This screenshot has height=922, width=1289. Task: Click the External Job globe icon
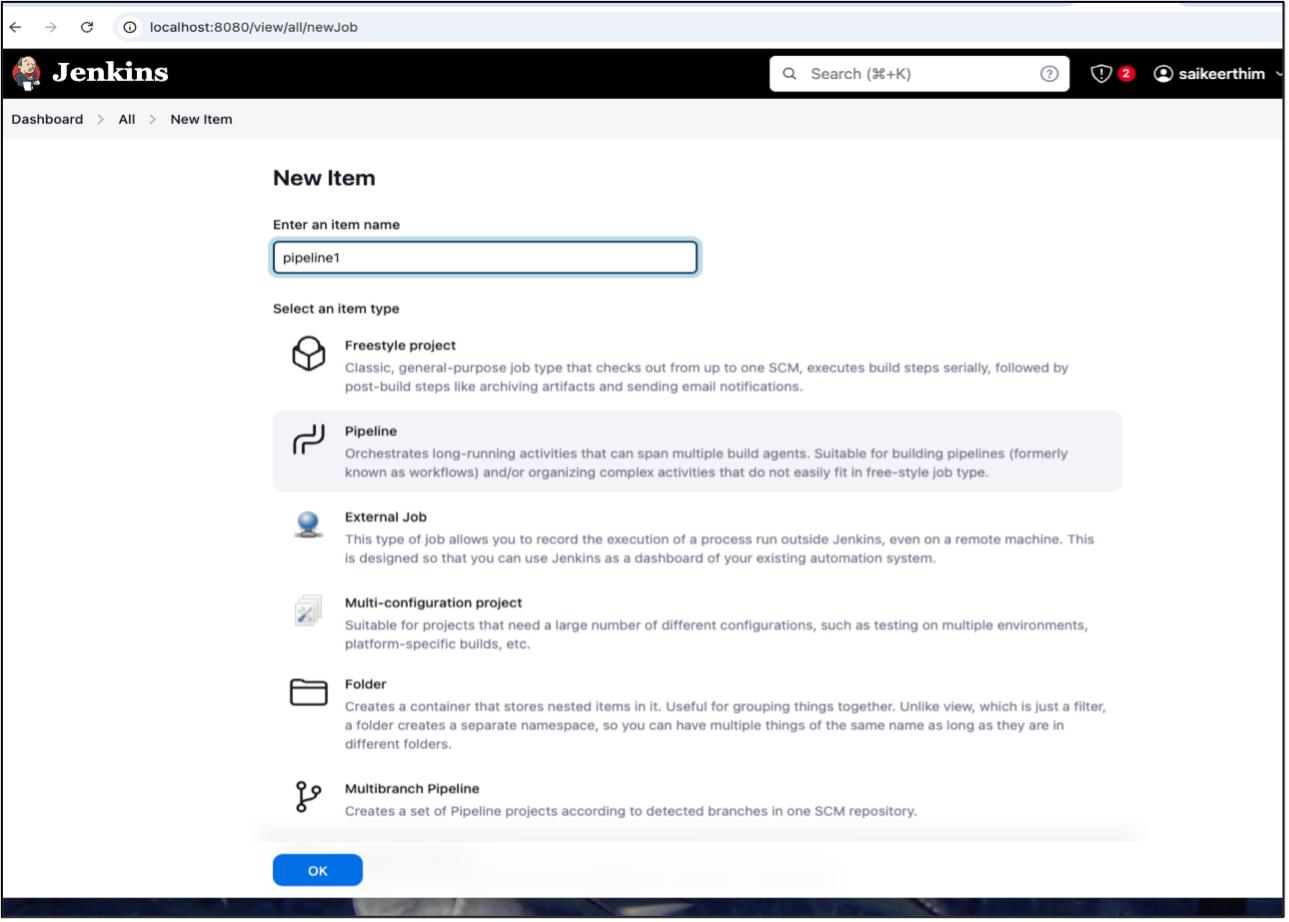tap(308, 525)
